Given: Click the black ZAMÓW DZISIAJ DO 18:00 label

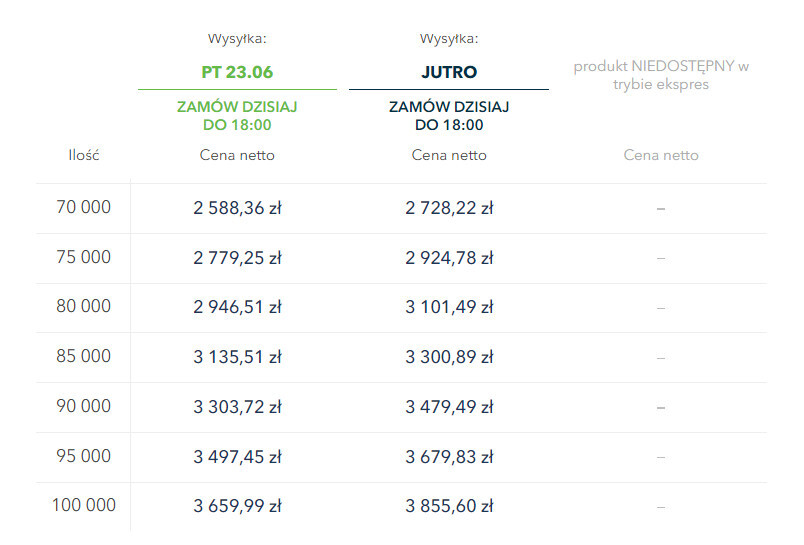Looking at the screenshot, I should [x=449, y=115].
